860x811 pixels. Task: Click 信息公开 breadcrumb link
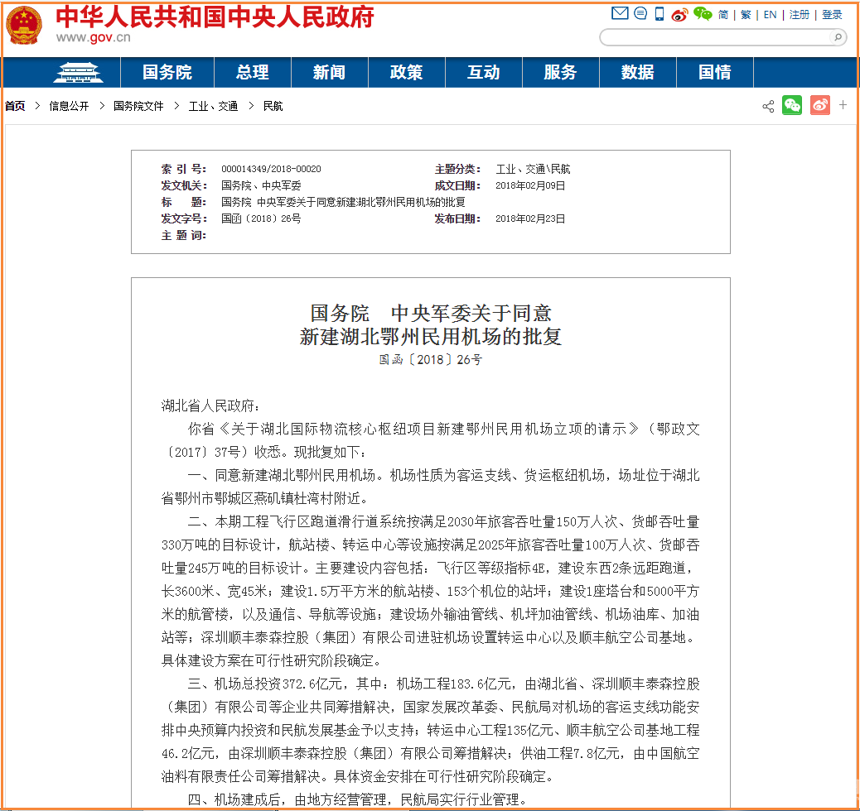point(69,106)
